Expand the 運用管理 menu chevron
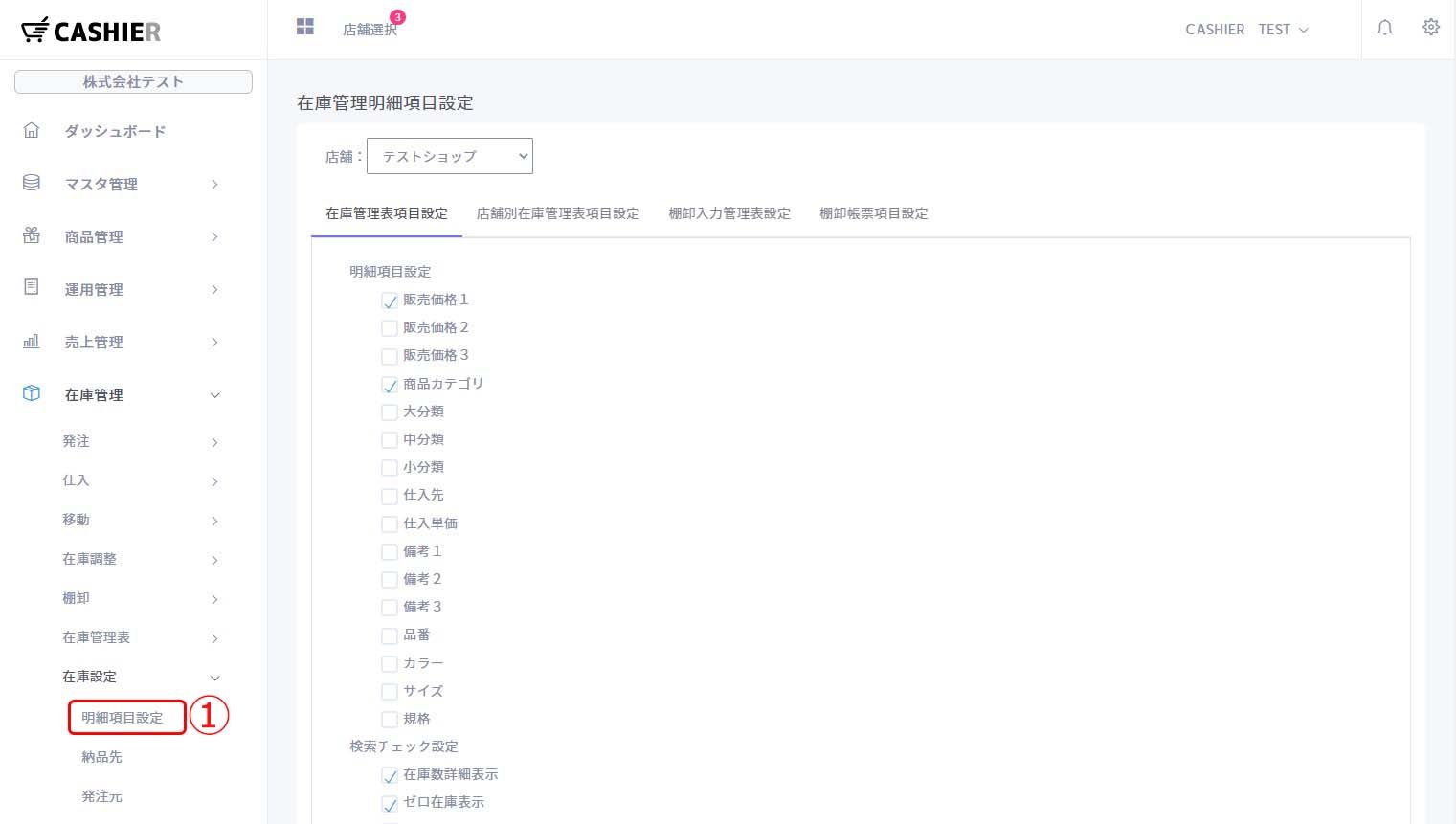 [x=214, y=289]
